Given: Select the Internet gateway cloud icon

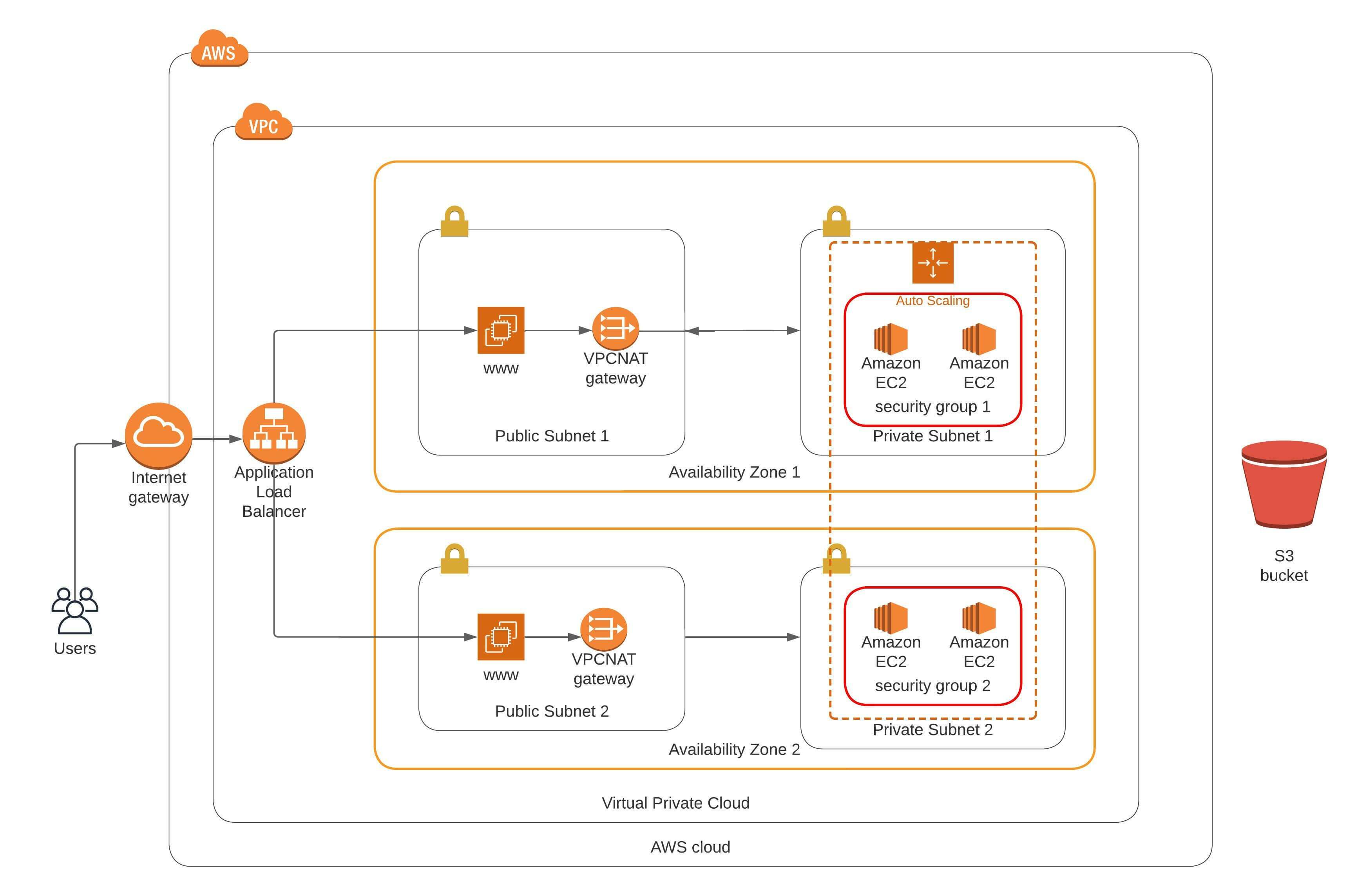Looking at the screenshot, I should click(158, 435).
